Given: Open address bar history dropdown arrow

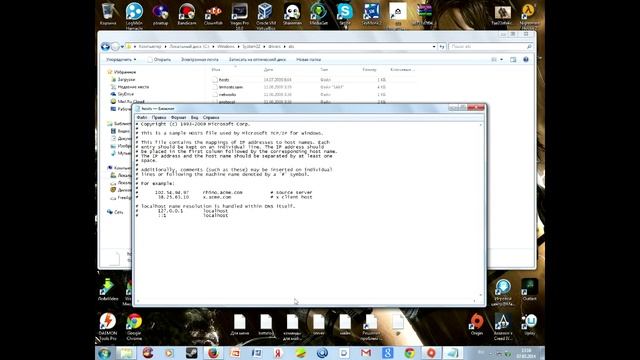Looking at the screenshot, I should [x=434, y=47].
